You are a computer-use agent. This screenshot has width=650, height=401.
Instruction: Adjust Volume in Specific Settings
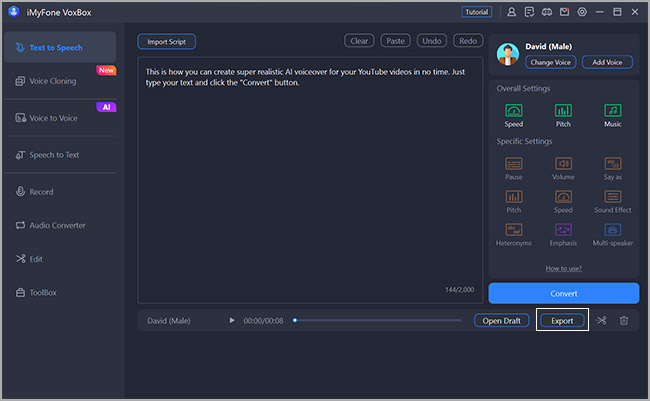(x=563, y=168)
